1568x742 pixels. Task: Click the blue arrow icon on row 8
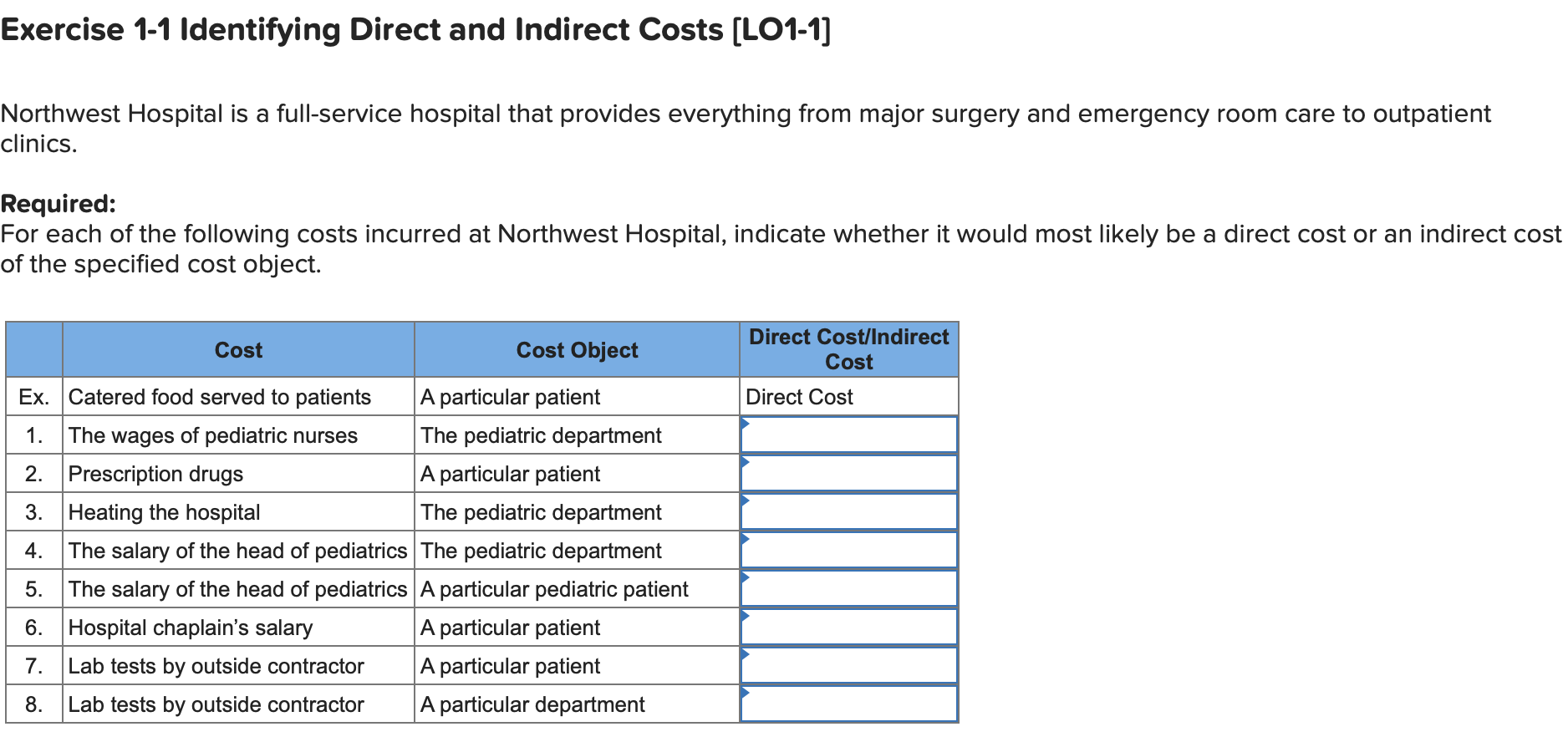point(744,692)
